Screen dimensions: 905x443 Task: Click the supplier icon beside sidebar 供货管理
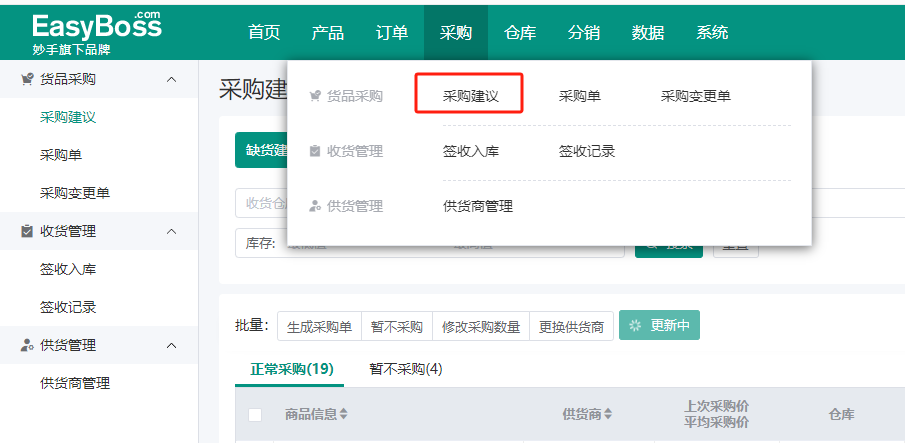pos(27,346)
